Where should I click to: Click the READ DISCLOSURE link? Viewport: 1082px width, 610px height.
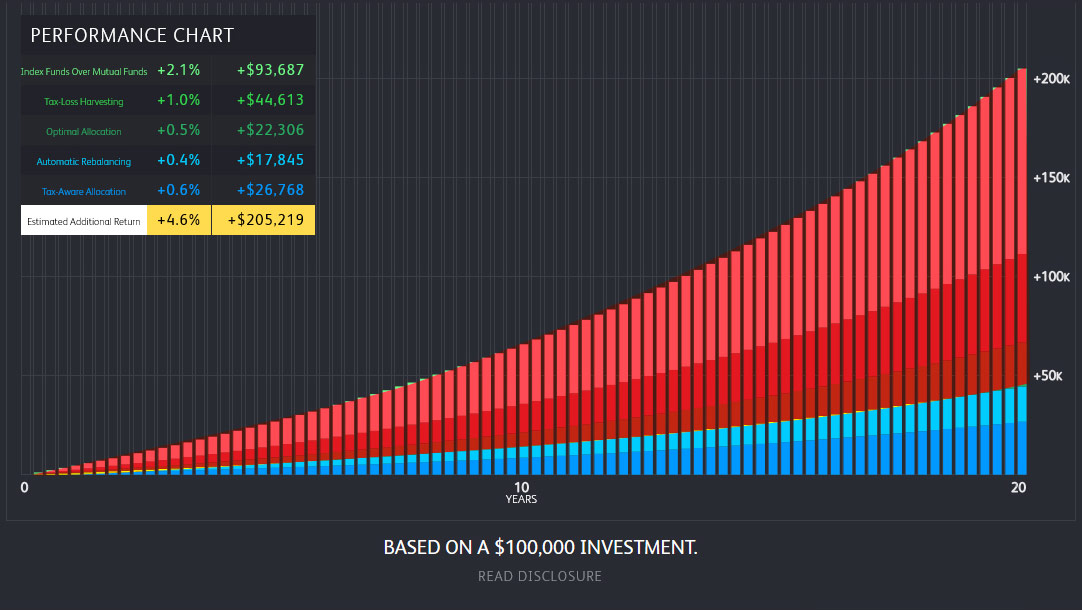pos(539,576)
